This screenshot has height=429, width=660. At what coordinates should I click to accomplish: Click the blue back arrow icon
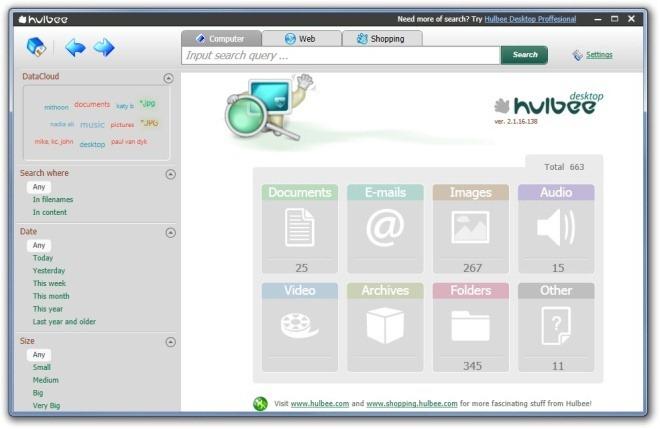(x=75, y=47)
